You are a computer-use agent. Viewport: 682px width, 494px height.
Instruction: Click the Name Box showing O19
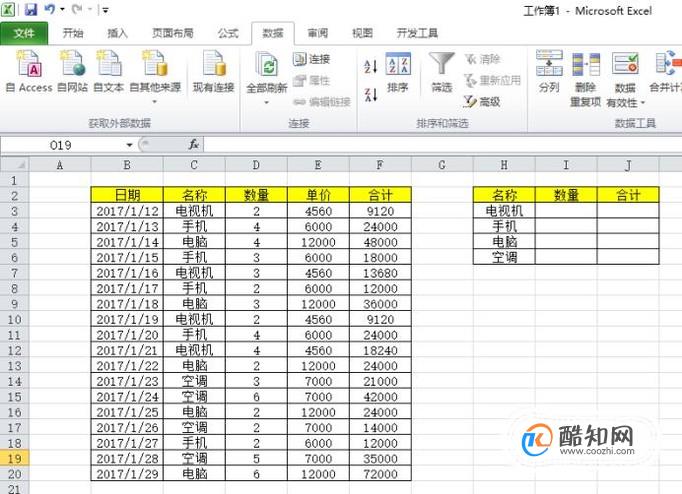pyautogui.click(x=61, y=145)
